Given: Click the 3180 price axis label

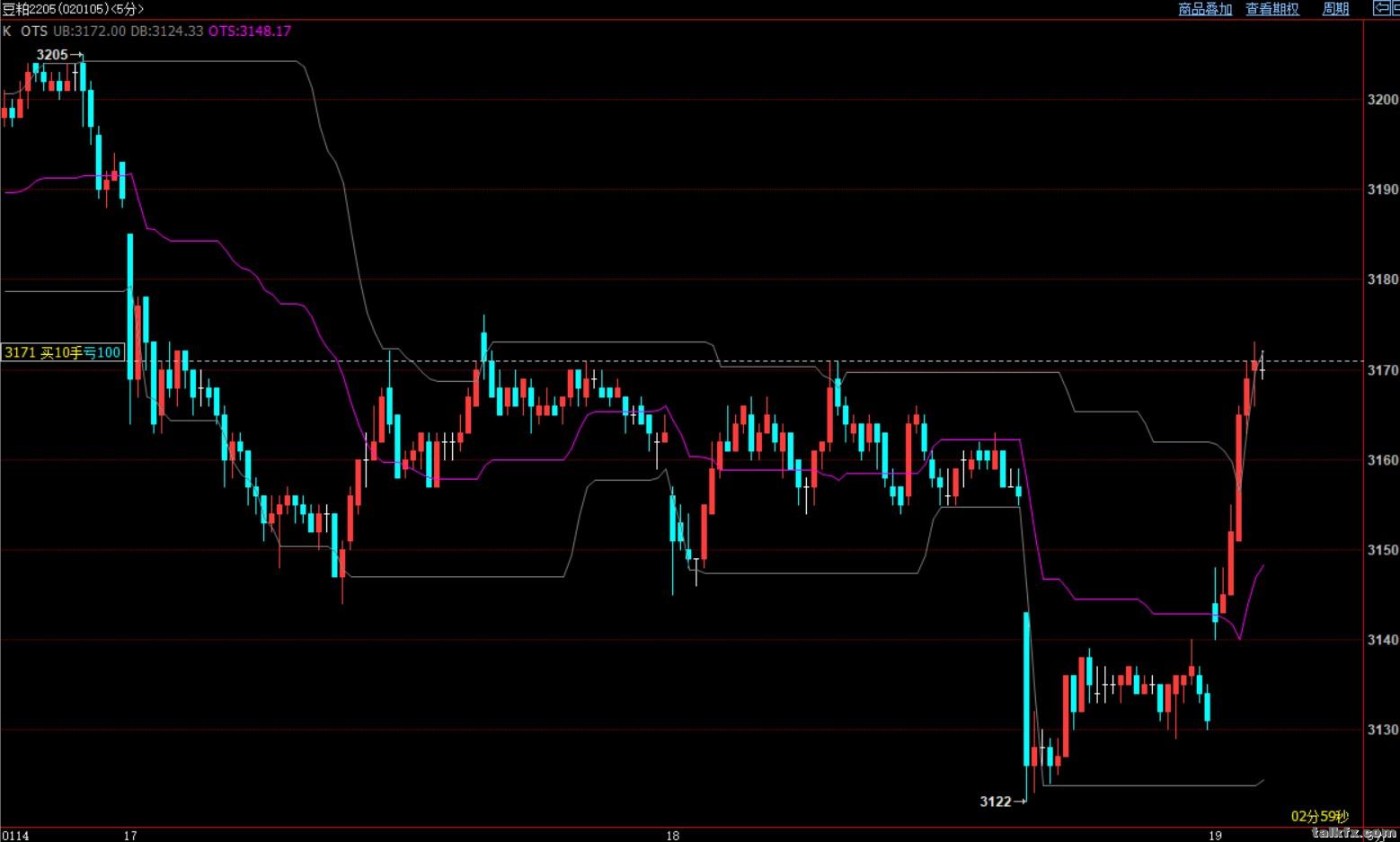Looking at the screenshot, I should tap(1382, 279).
